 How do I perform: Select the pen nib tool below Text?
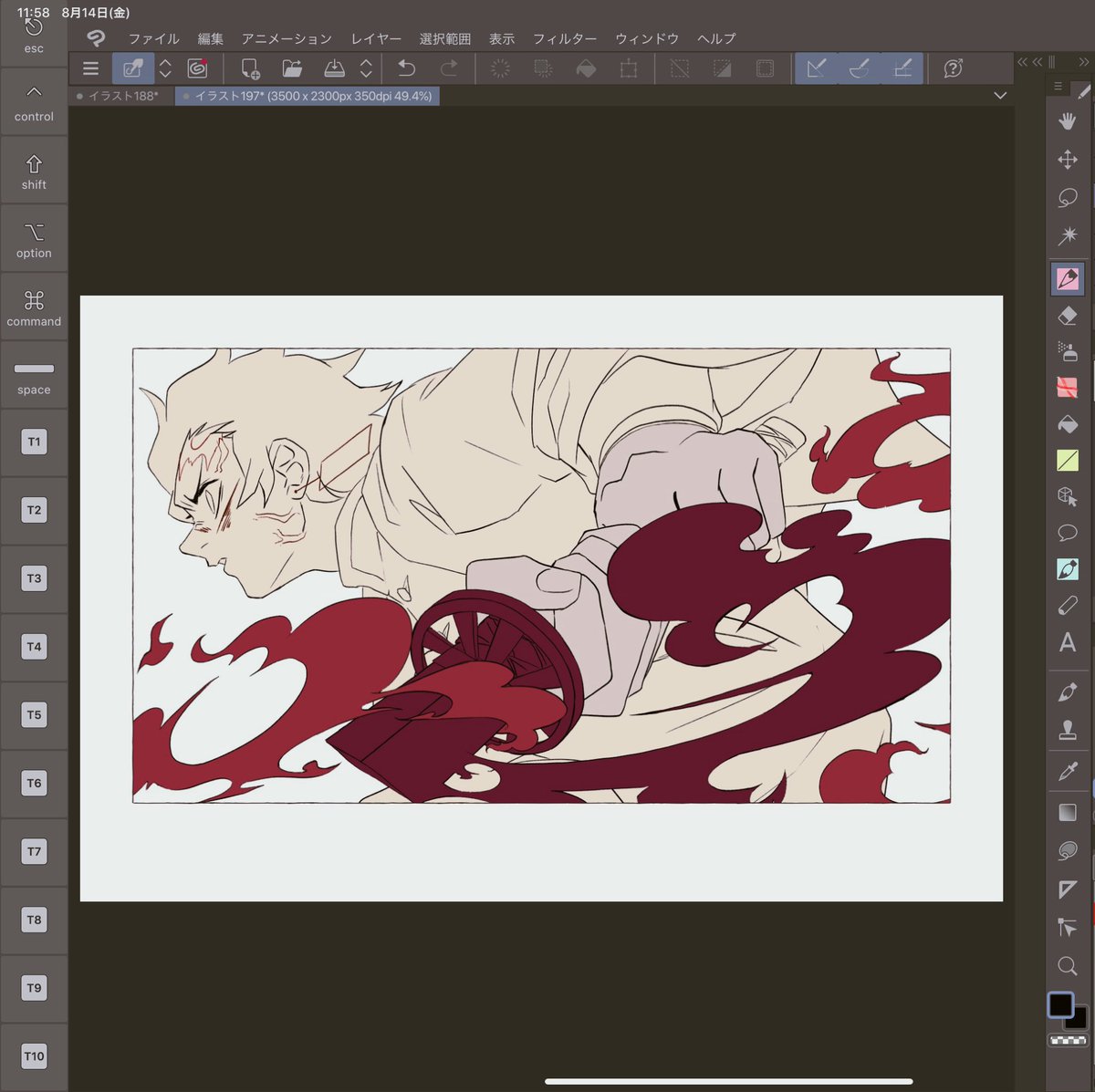(x=1068, y=693)
